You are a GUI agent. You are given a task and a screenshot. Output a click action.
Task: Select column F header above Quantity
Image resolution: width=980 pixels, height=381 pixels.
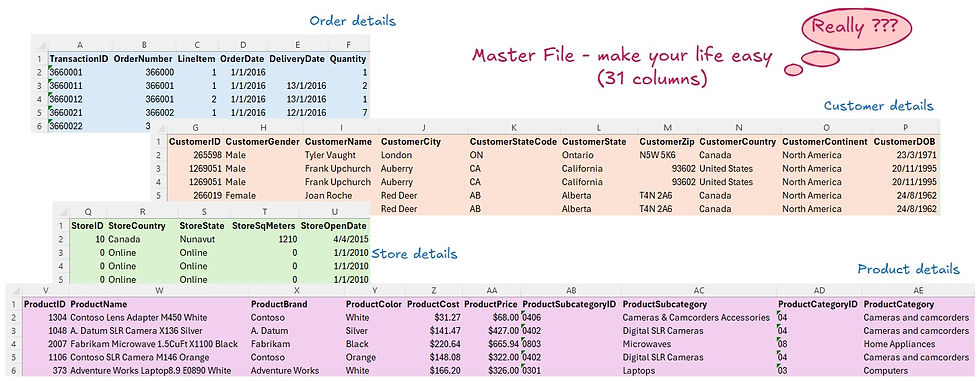tap(348, 44)
